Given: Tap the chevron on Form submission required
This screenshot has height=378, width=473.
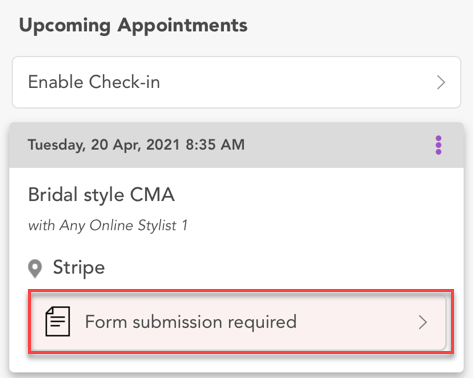Looking at the screenshot, I should [x=423, y=322].
